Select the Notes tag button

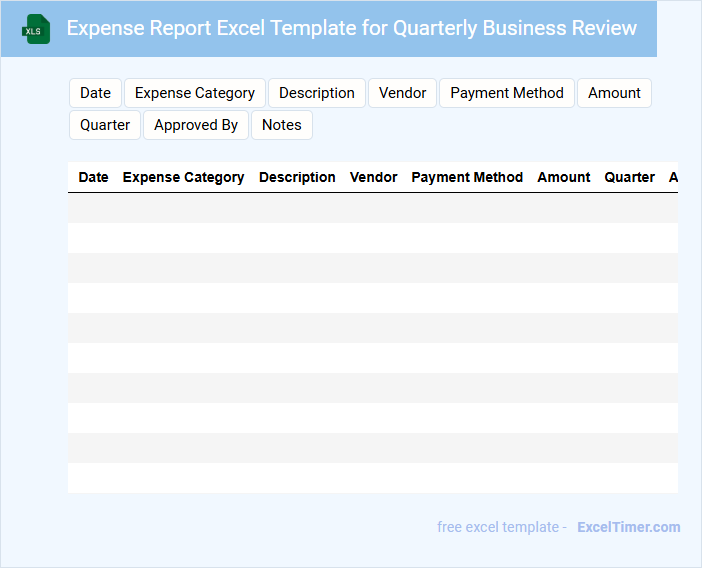(x=281, y=125)
